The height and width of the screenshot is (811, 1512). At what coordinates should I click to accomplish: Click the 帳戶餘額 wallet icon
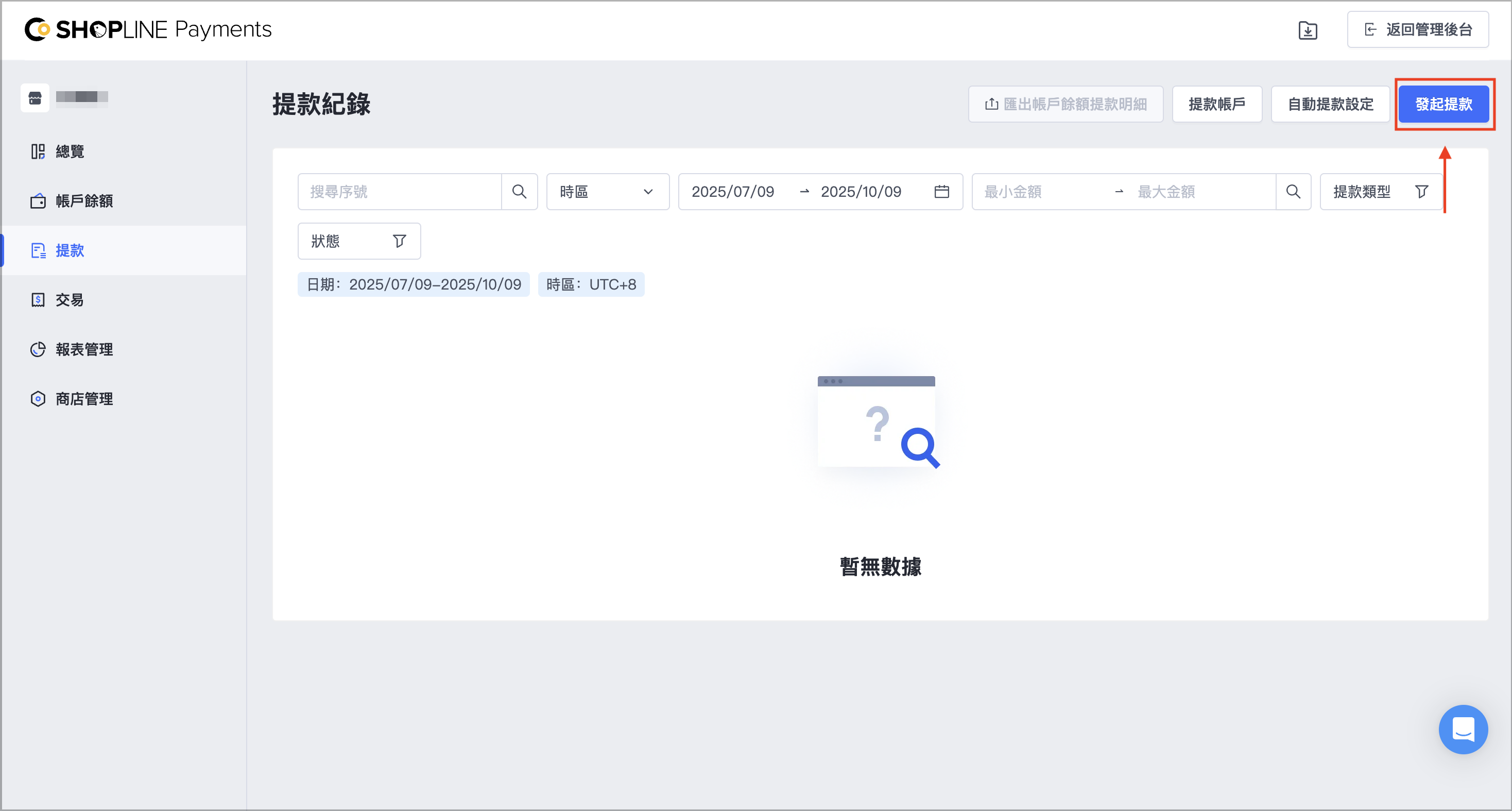38,201
